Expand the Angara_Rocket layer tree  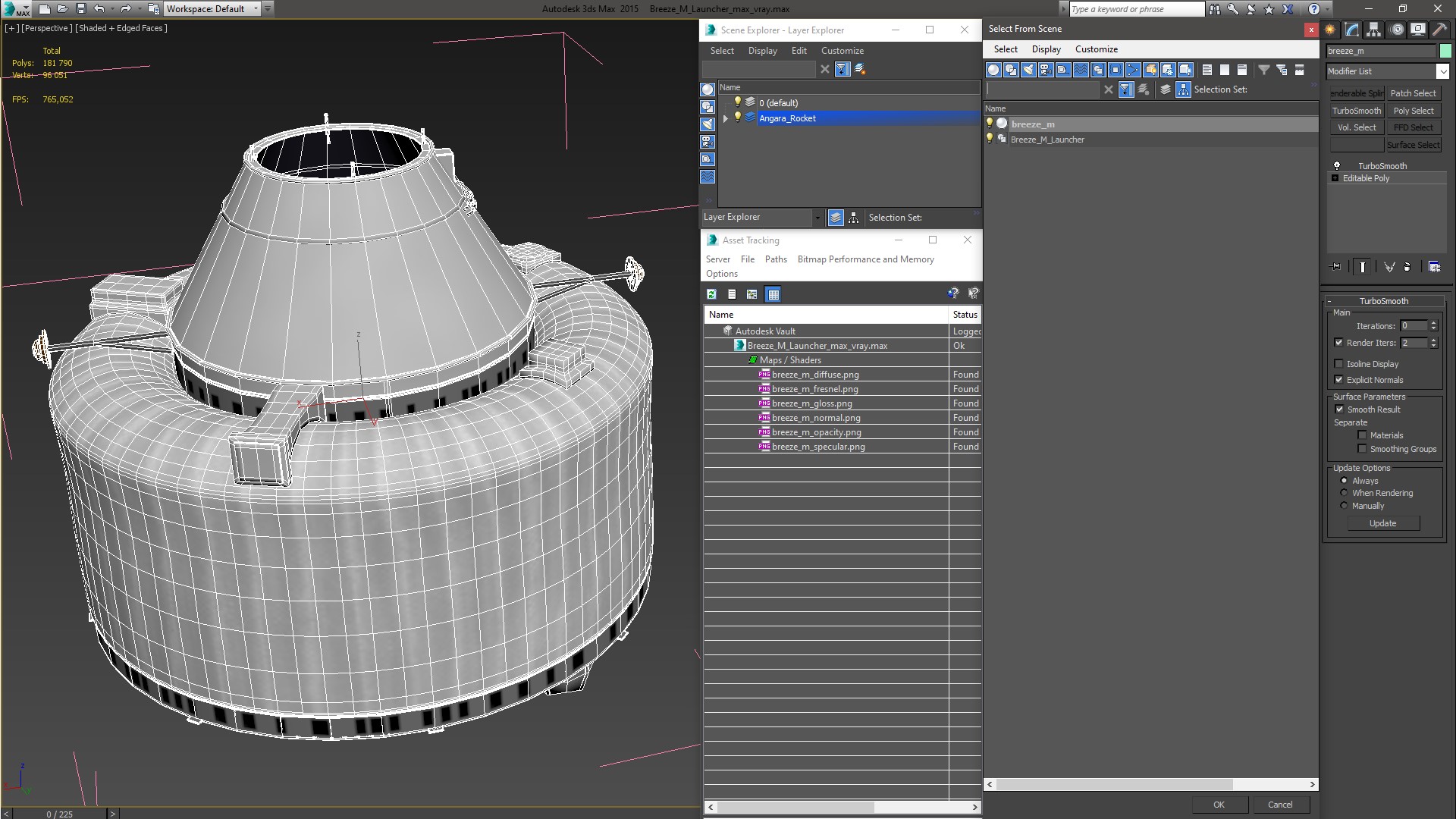click(726, 118)
